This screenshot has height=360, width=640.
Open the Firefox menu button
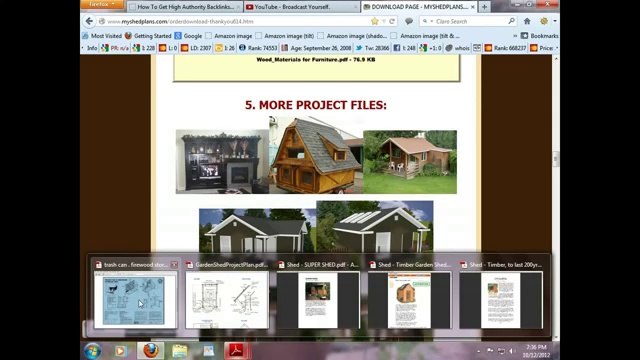102,4
